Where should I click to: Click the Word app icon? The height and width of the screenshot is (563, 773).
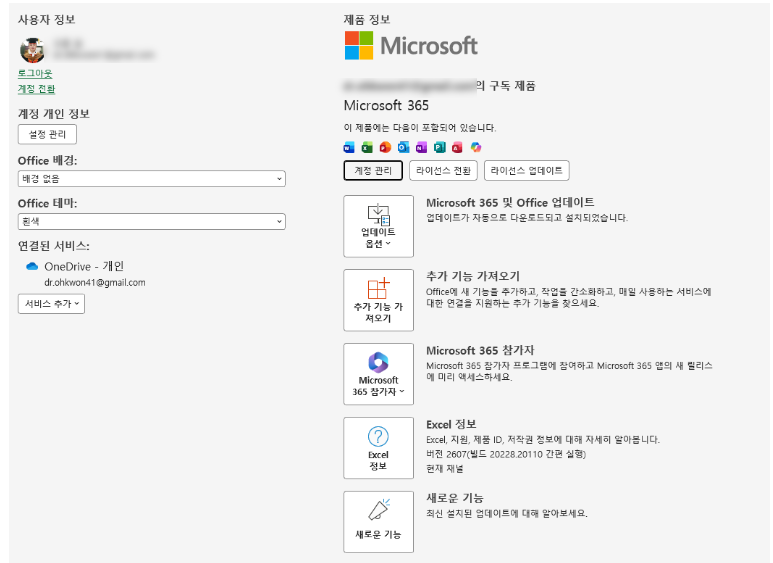[349, 147]
